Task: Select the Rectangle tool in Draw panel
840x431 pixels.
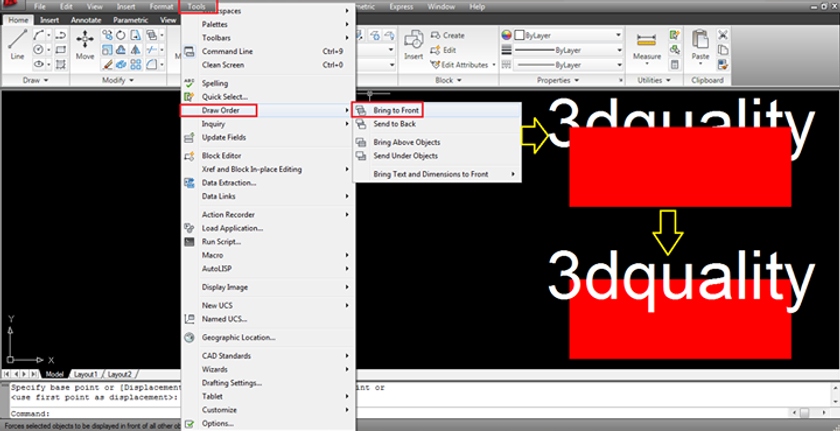Action: point(61,50)
